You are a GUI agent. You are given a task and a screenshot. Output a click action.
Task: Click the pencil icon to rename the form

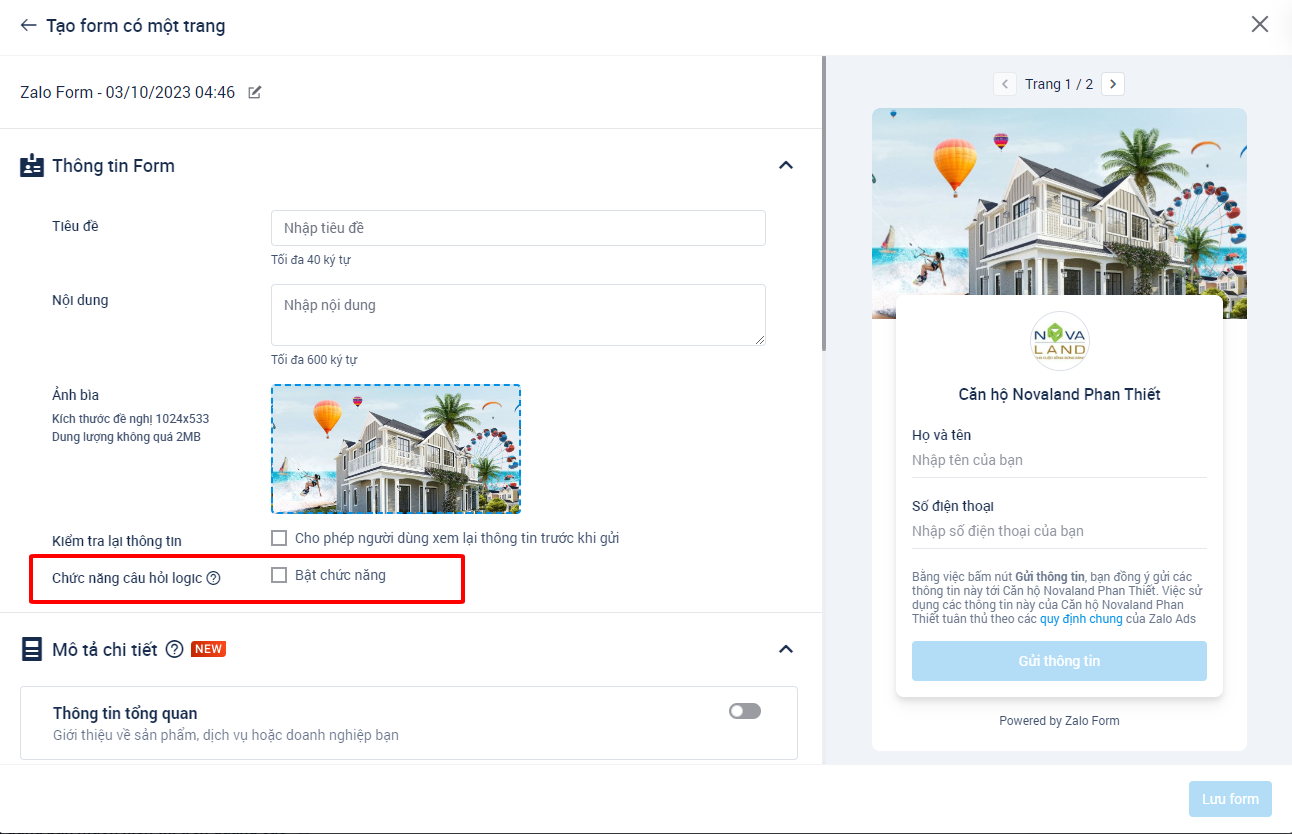[x=254, y=91]
